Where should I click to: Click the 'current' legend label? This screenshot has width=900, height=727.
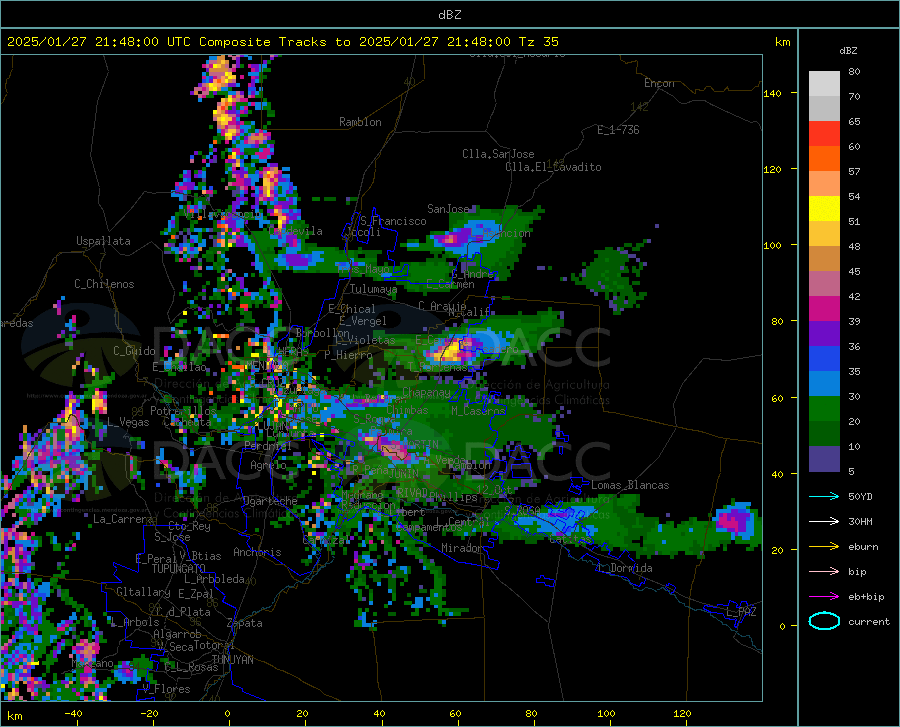tap(869, 621)
